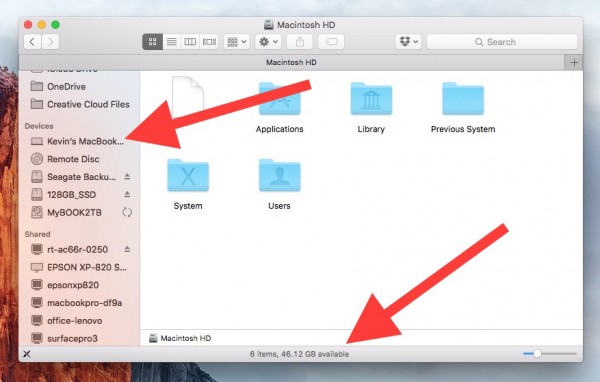
Task: Click the Devices section header
Action: [x=39, y=126]
